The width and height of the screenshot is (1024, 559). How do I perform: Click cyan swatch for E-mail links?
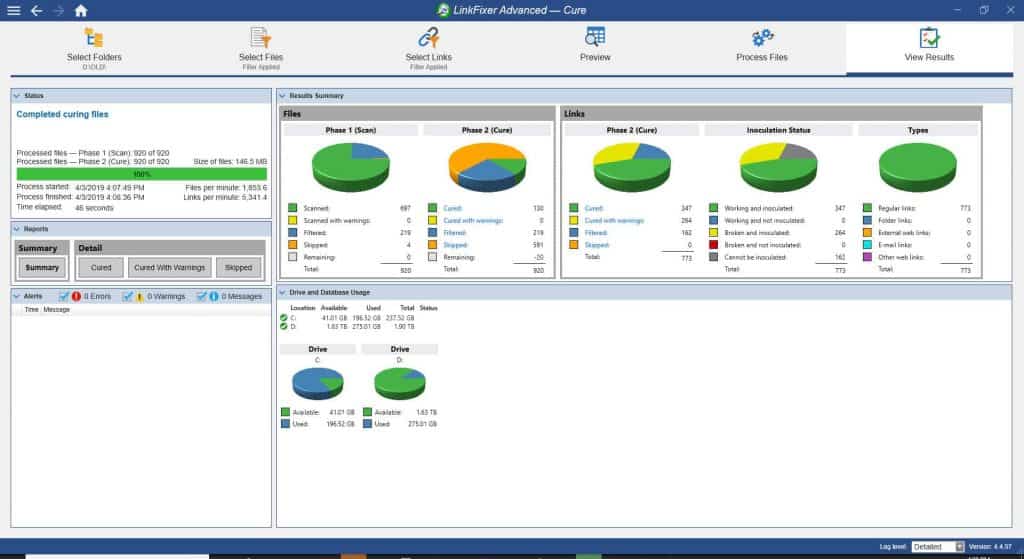coord(867,245)
